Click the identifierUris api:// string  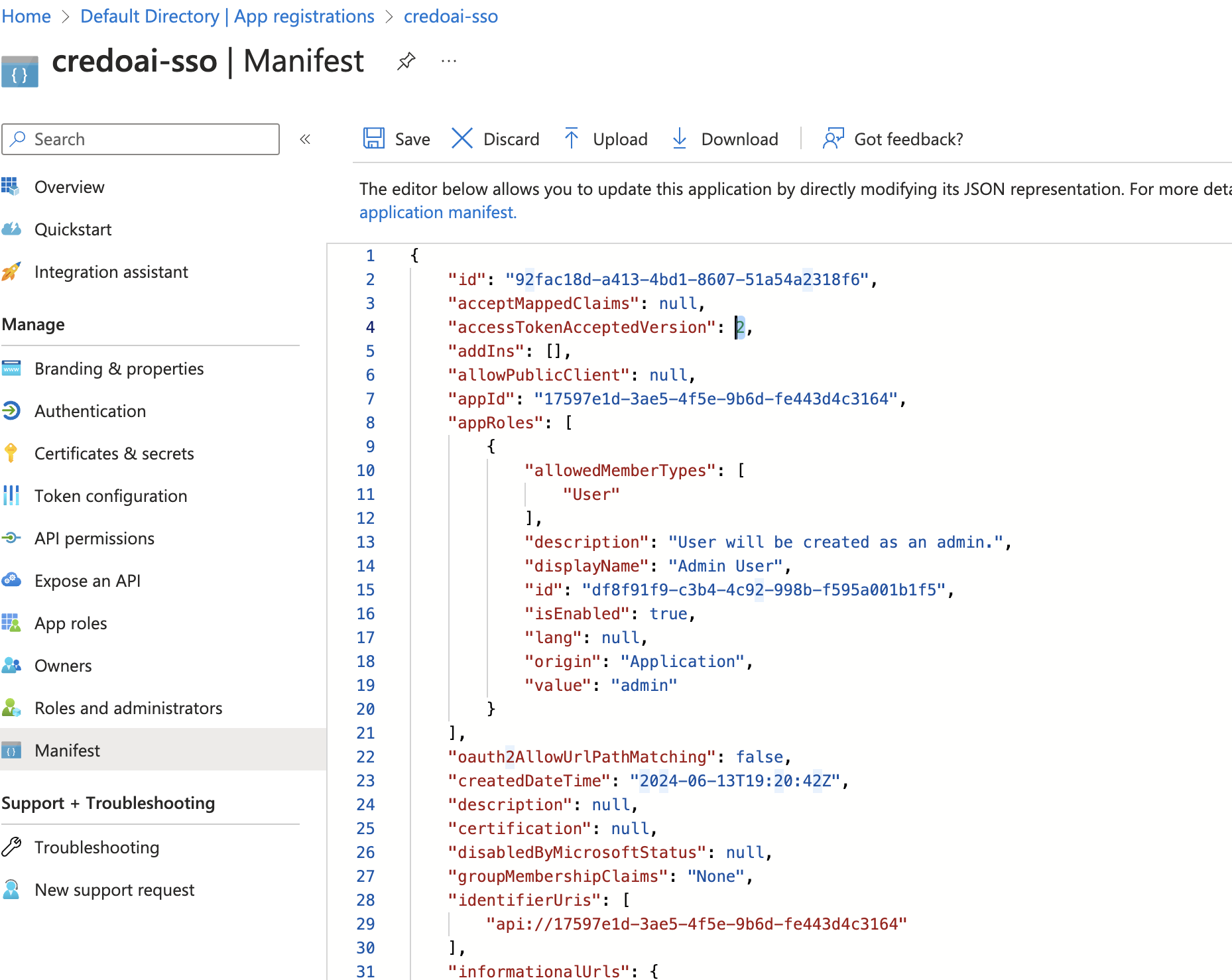(x=696, y=924)
